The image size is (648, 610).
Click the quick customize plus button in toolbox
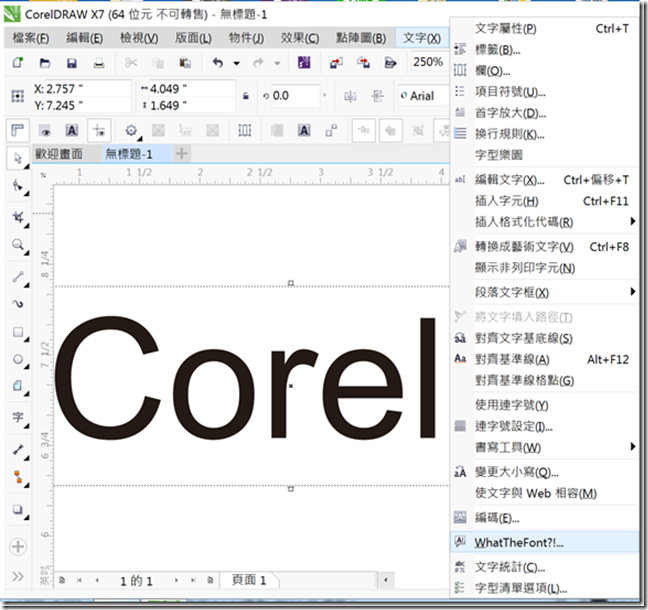pos(18,546)
